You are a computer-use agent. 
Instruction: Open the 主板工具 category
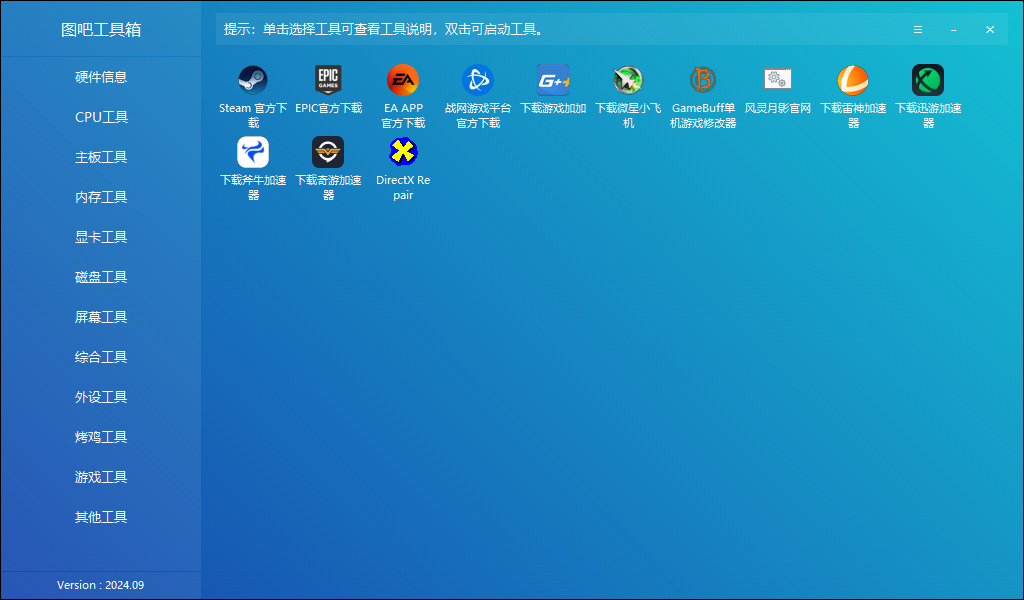101,157
